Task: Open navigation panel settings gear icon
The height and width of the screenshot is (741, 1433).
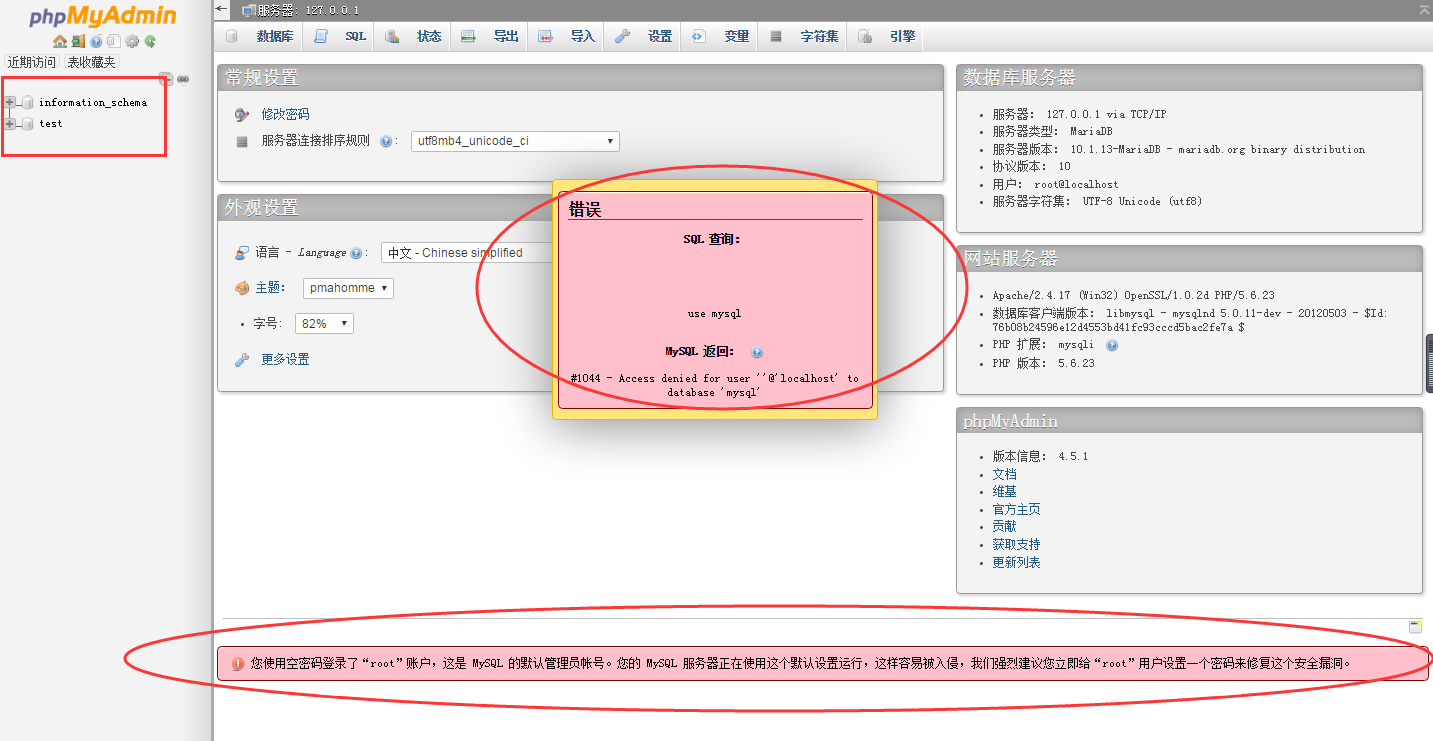Action: (x=132, y=41)
